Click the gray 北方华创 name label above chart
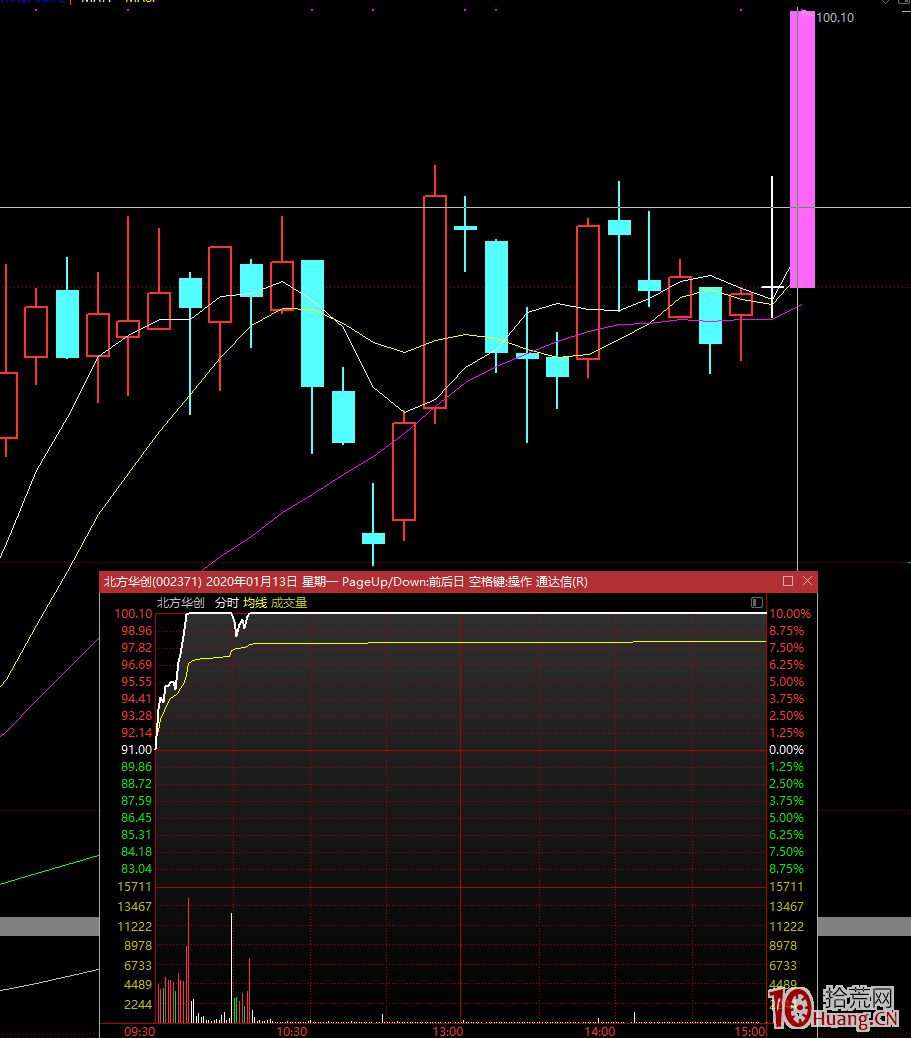The height and width of the screenshot is (1038, 911). [x=181, y=602]
